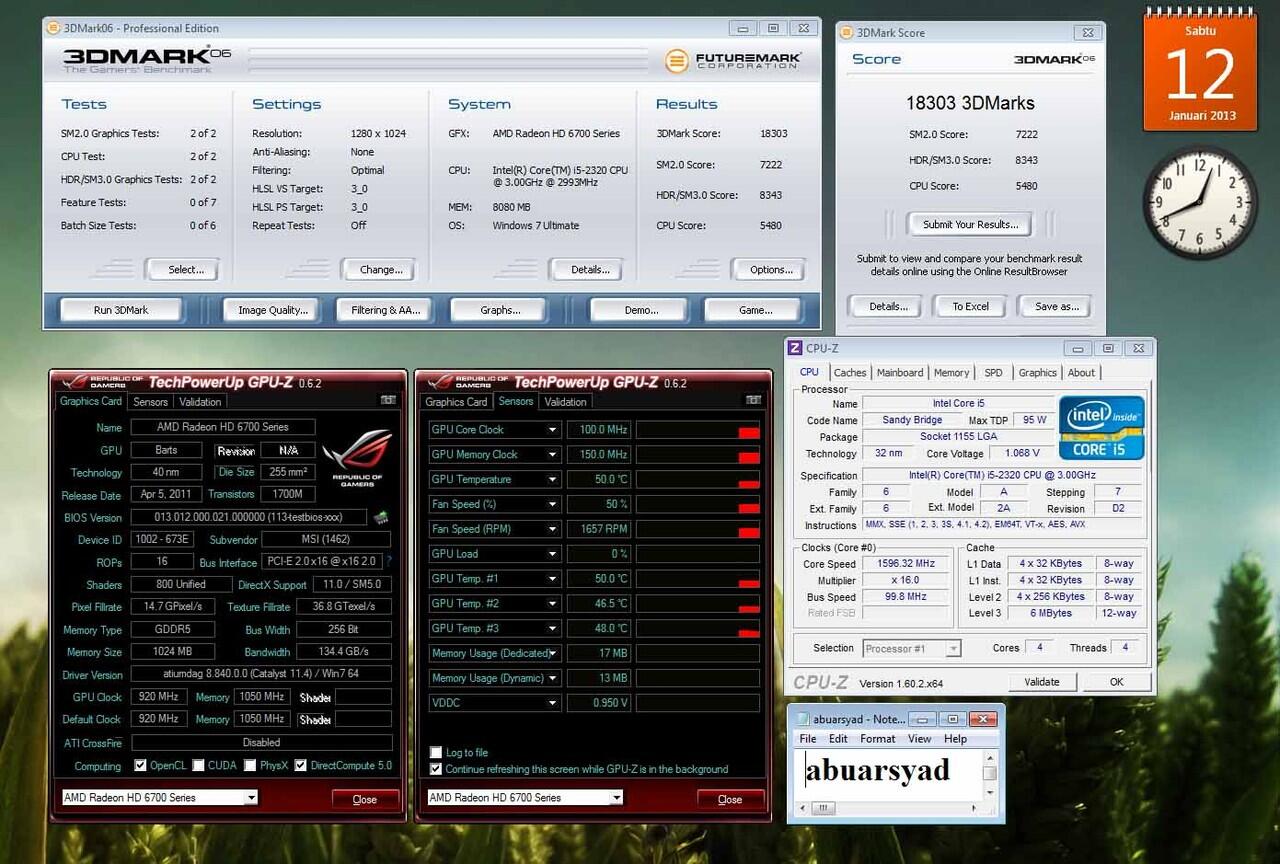Open the Format menu in Notepad
Viewport: 1280px width, 864px height.
pos(878,739)
